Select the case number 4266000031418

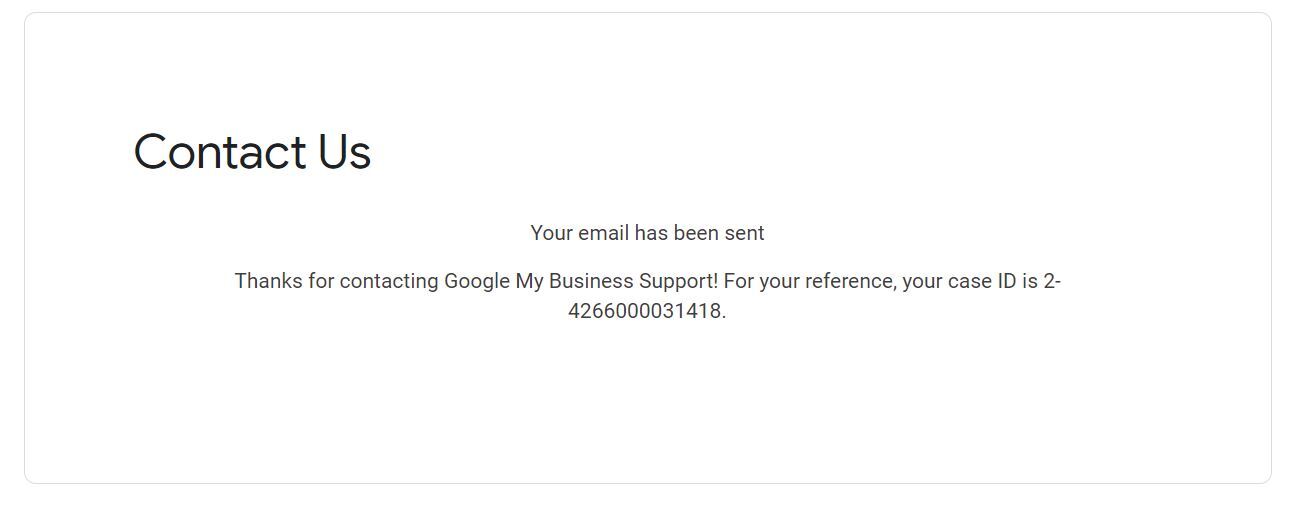click(645, 311)
